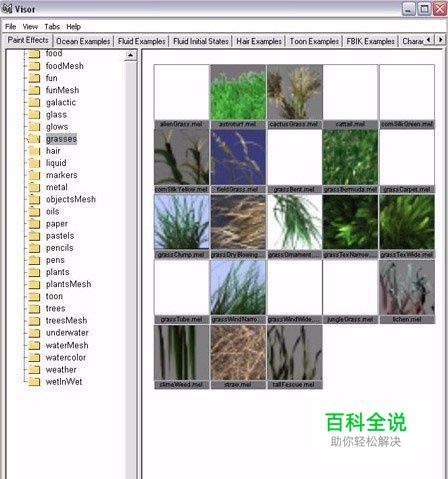Choose the grassBermuda.mel brush thumbnail
448x479 pixels.
click(x=351, y=157)
